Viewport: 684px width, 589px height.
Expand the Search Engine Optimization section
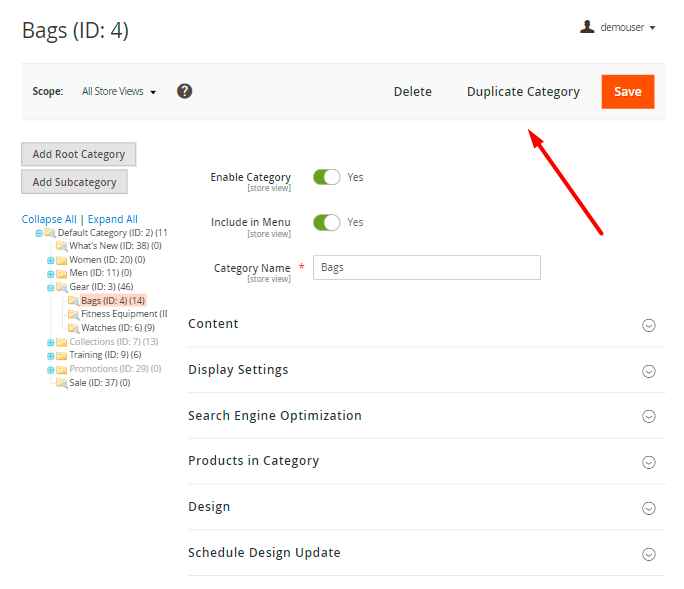(275, 416)
